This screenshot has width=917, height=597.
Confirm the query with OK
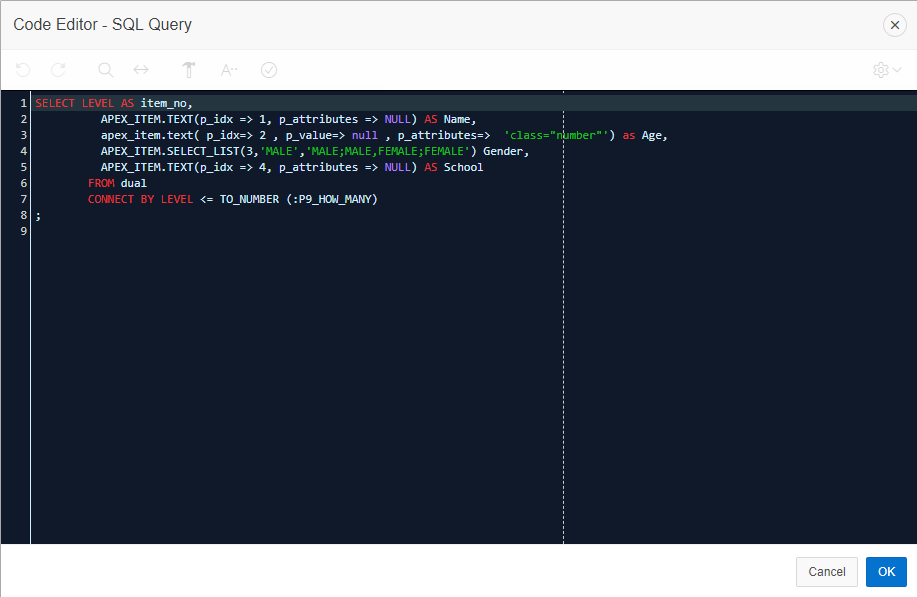pos(885,571)
